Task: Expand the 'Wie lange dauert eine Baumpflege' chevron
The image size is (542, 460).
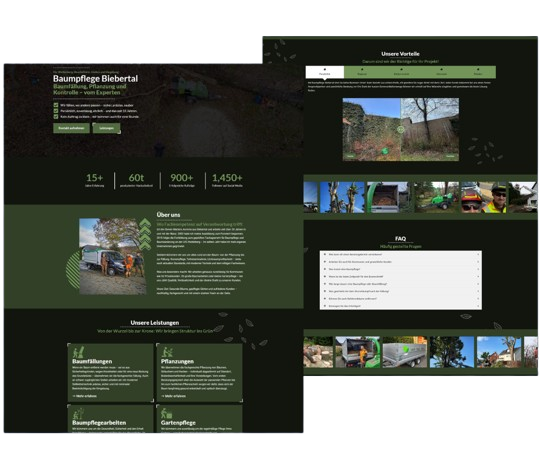Action: pos(478,284)
